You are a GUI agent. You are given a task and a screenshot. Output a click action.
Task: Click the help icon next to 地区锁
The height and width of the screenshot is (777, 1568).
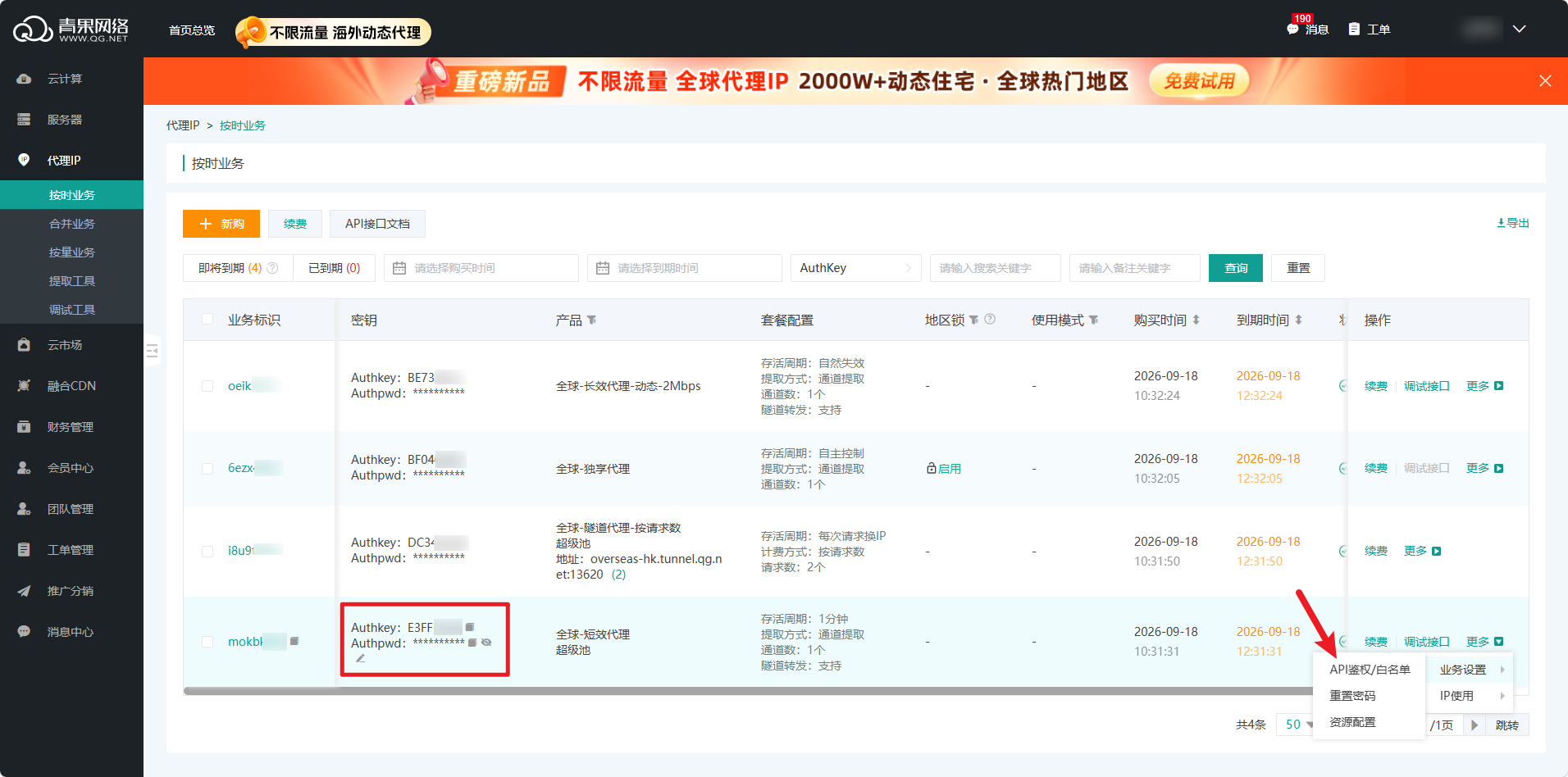pyautogui.click(x=990, y=319)
